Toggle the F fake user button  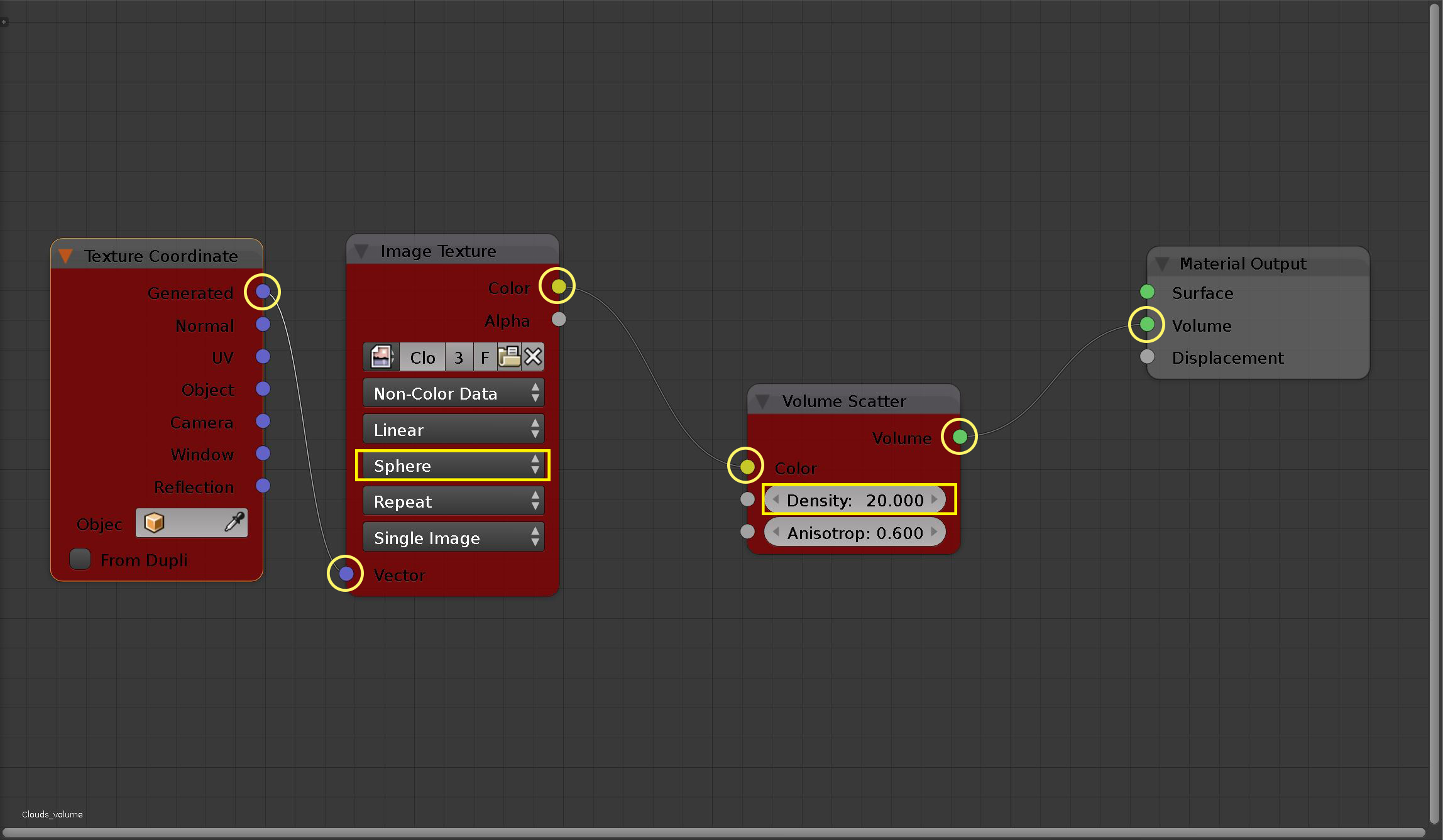pyautogui.click(x=485, y=357)
